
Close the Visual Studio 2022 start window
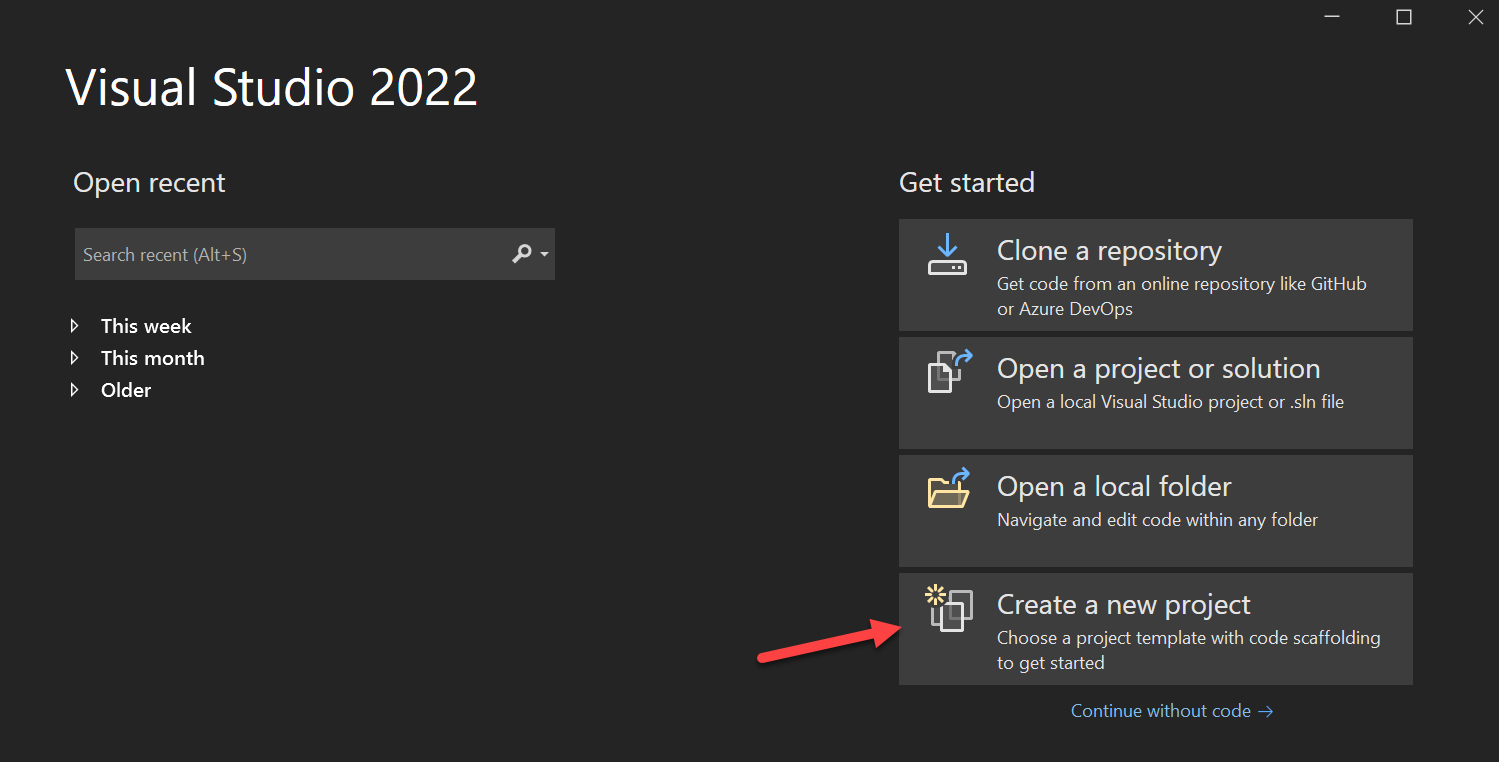pyautogui.click(x=1475, y=17)
